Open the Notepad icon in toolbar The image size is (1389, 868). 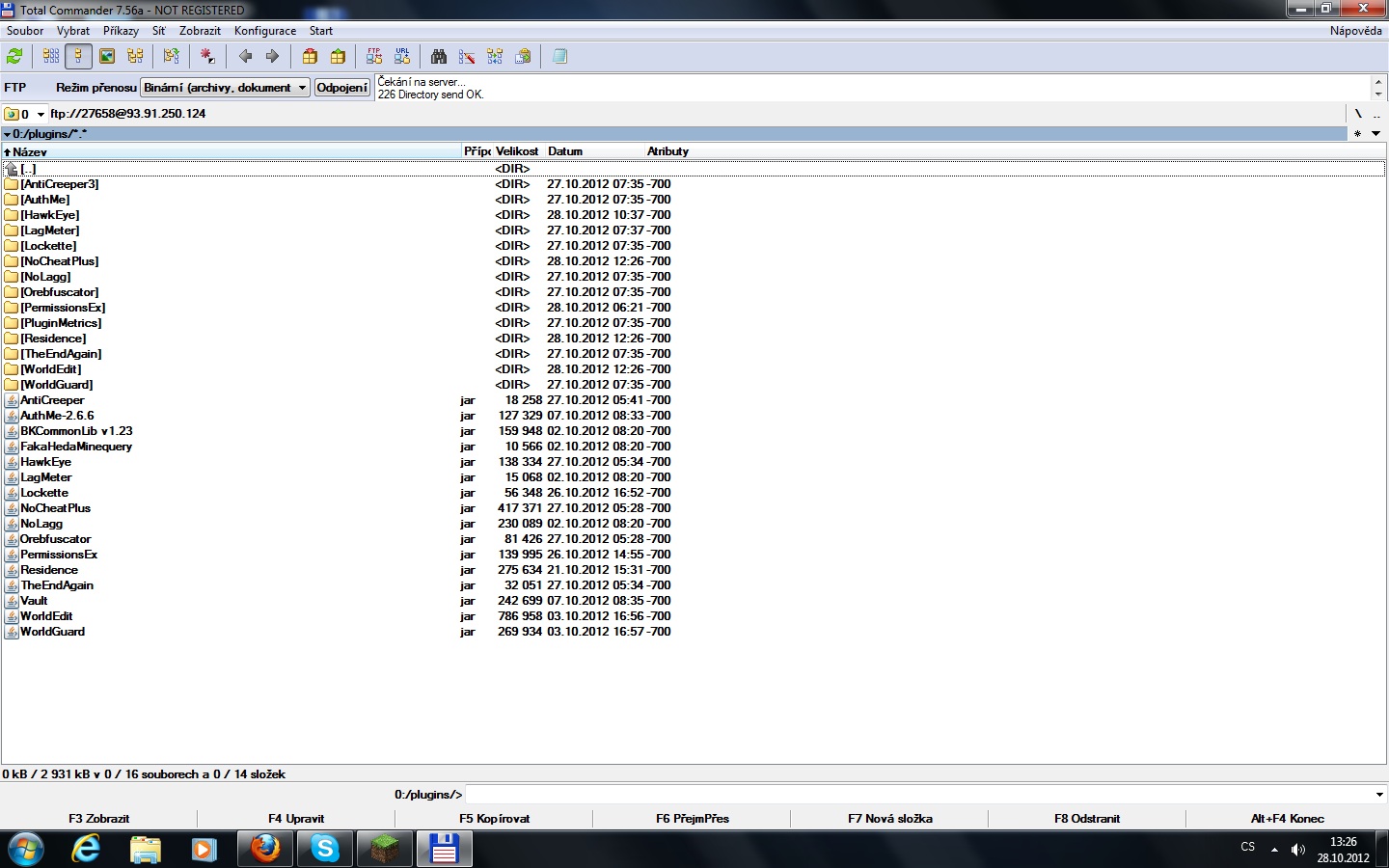[x=559, y=57]
